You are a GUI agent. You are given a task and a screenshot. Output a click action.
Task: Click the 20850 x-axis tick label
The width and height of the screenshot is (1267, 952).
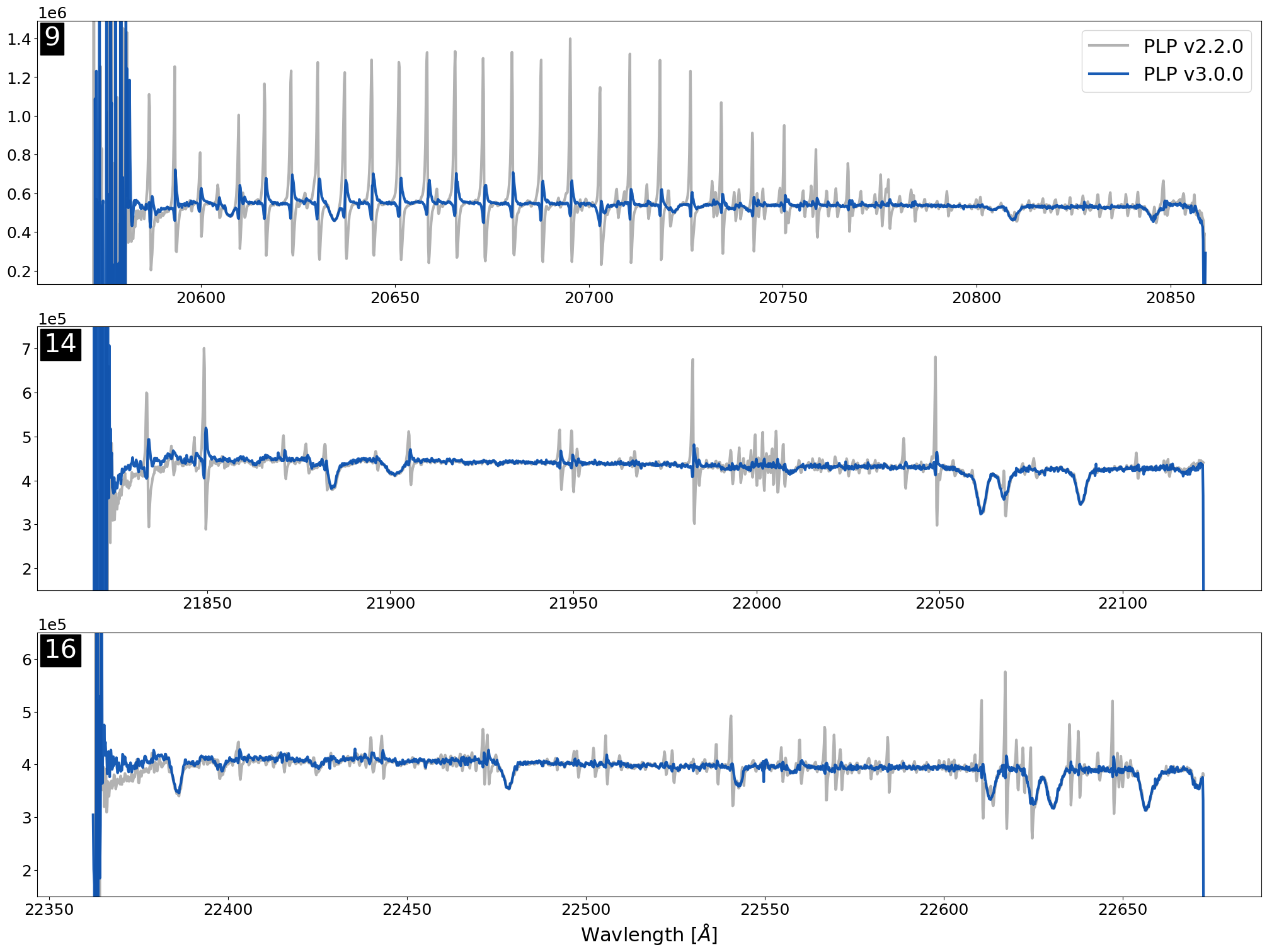pos(1171,297)
